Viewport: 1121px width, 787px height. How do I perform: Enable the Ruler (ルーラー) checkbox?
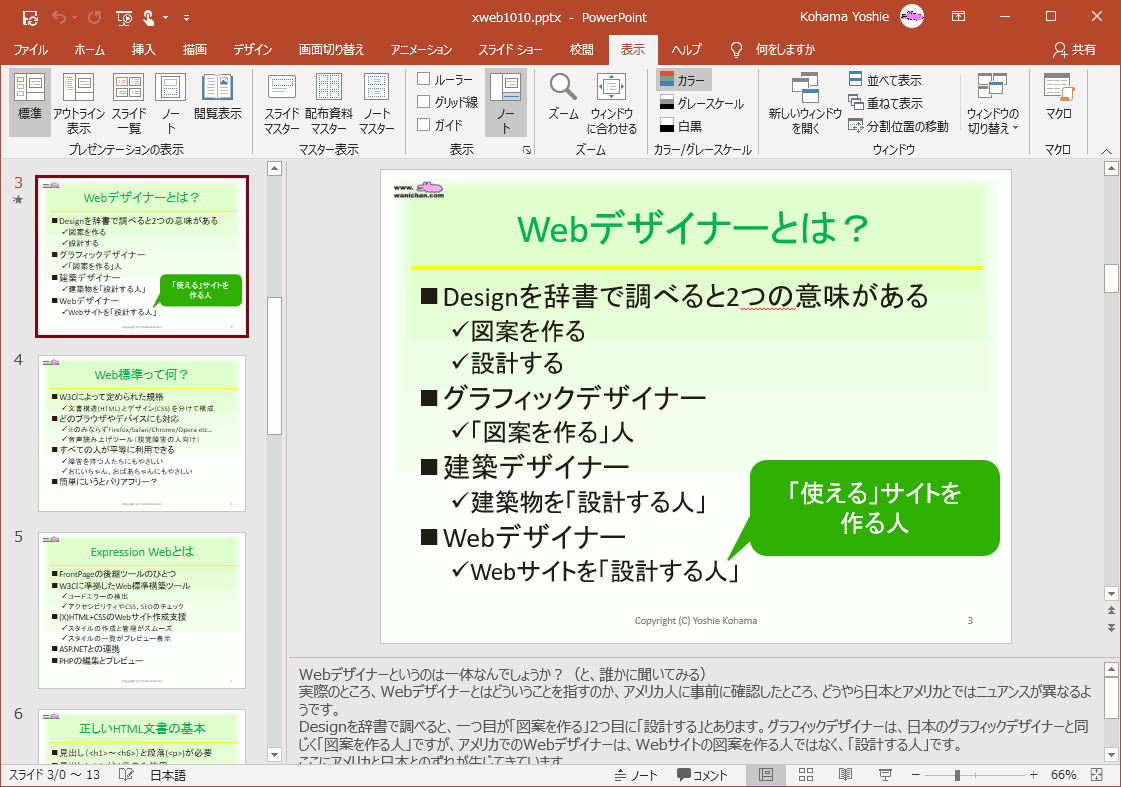tap(424, 79)
